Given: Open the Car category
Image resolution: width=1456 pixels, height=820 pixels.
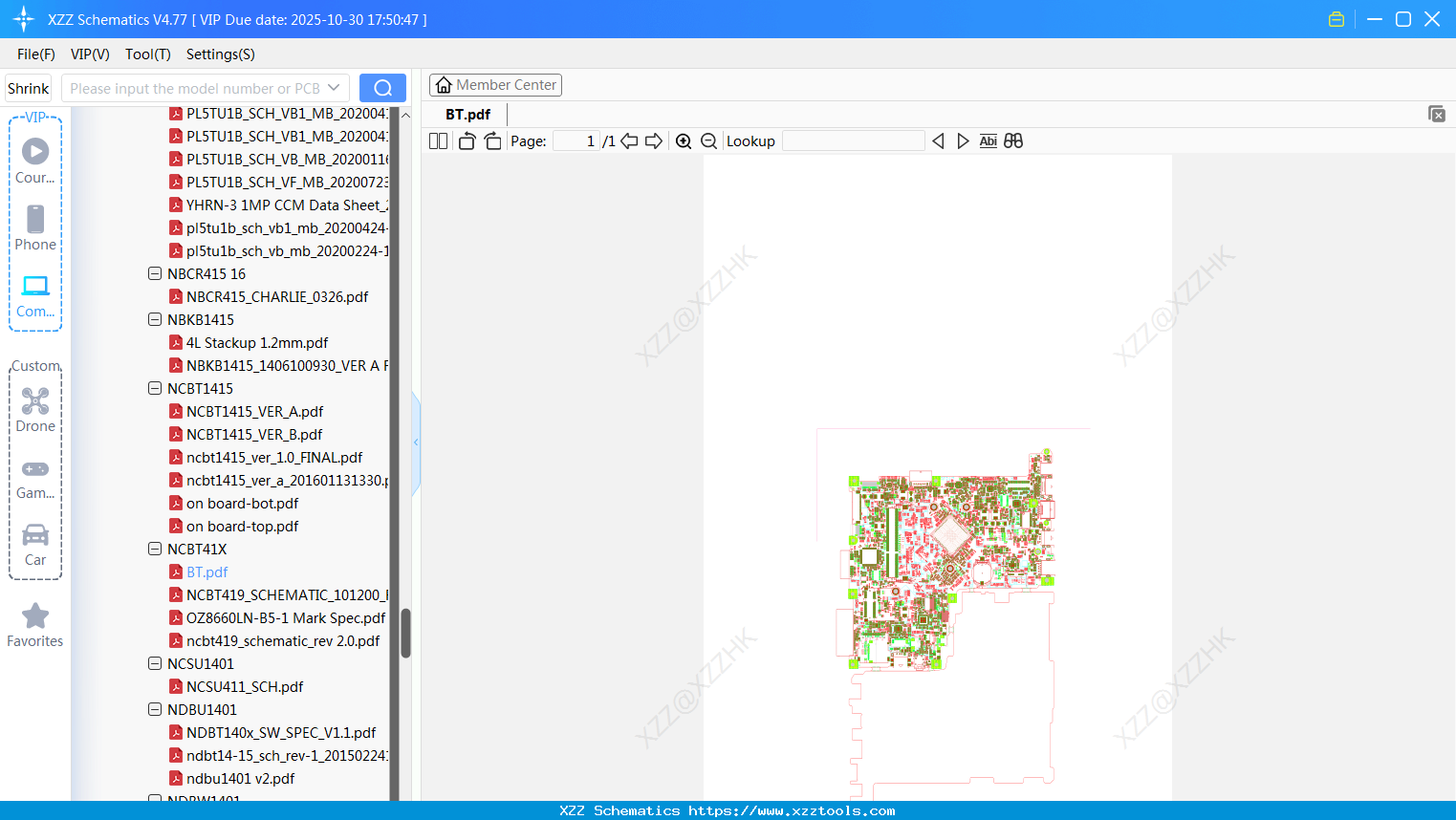Looking at the screenshot, I should [35, 545].
